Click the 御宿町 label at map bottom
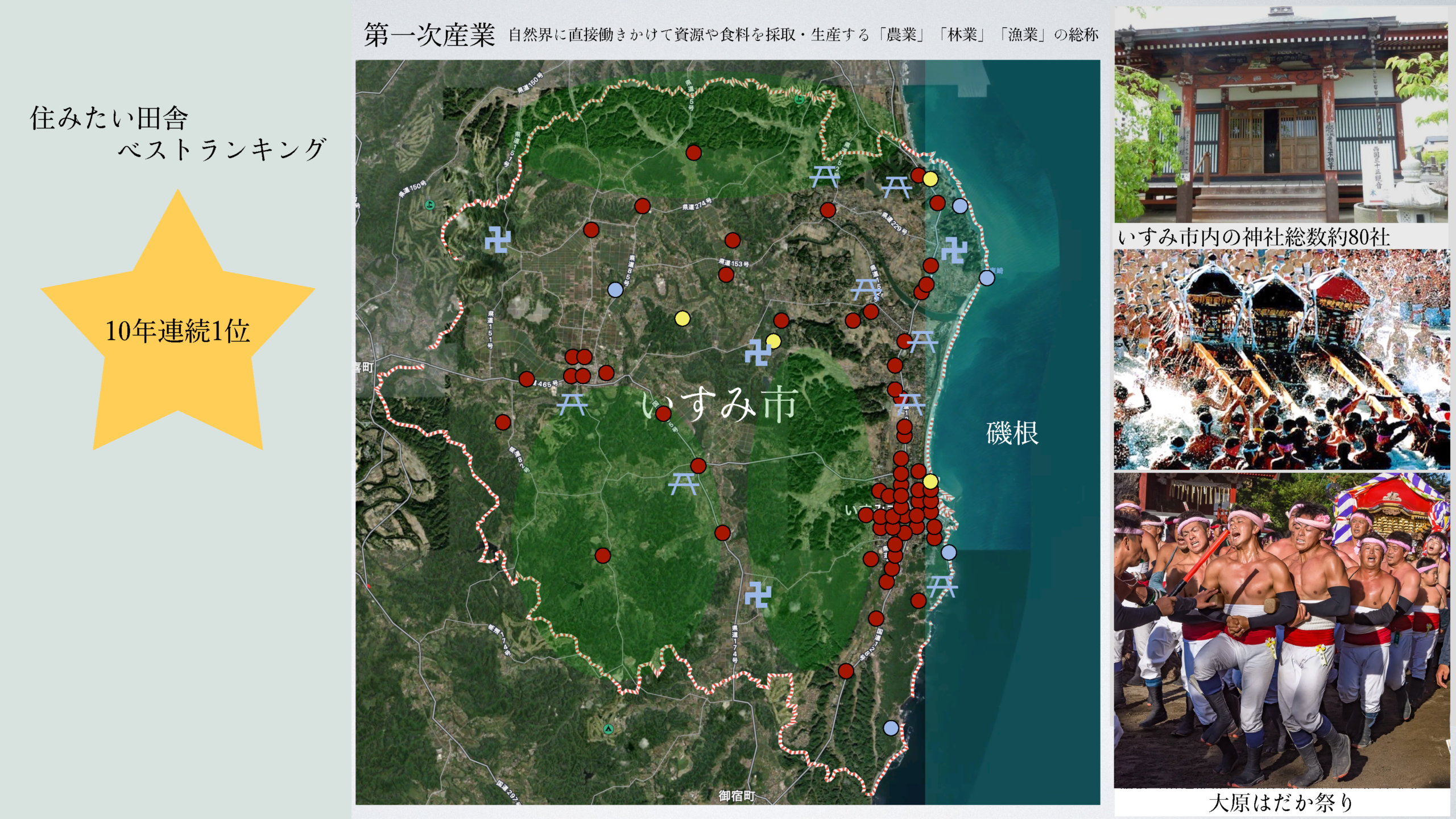 [x=736, y=796]
